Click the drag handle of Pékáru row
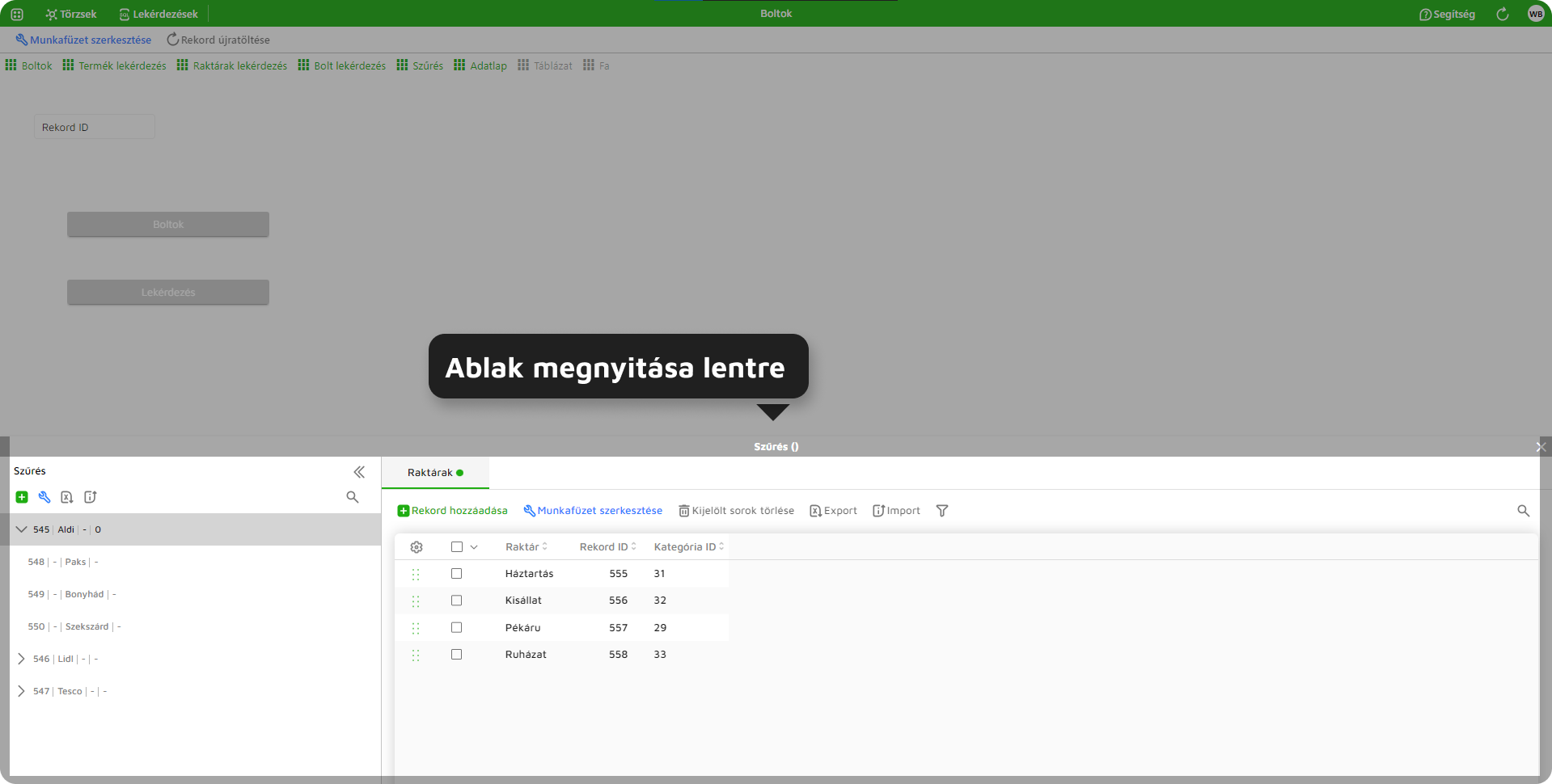Image resolution: width=1552 pixels, height=784 pixels. pyautogui.click(x=416, y=628)
